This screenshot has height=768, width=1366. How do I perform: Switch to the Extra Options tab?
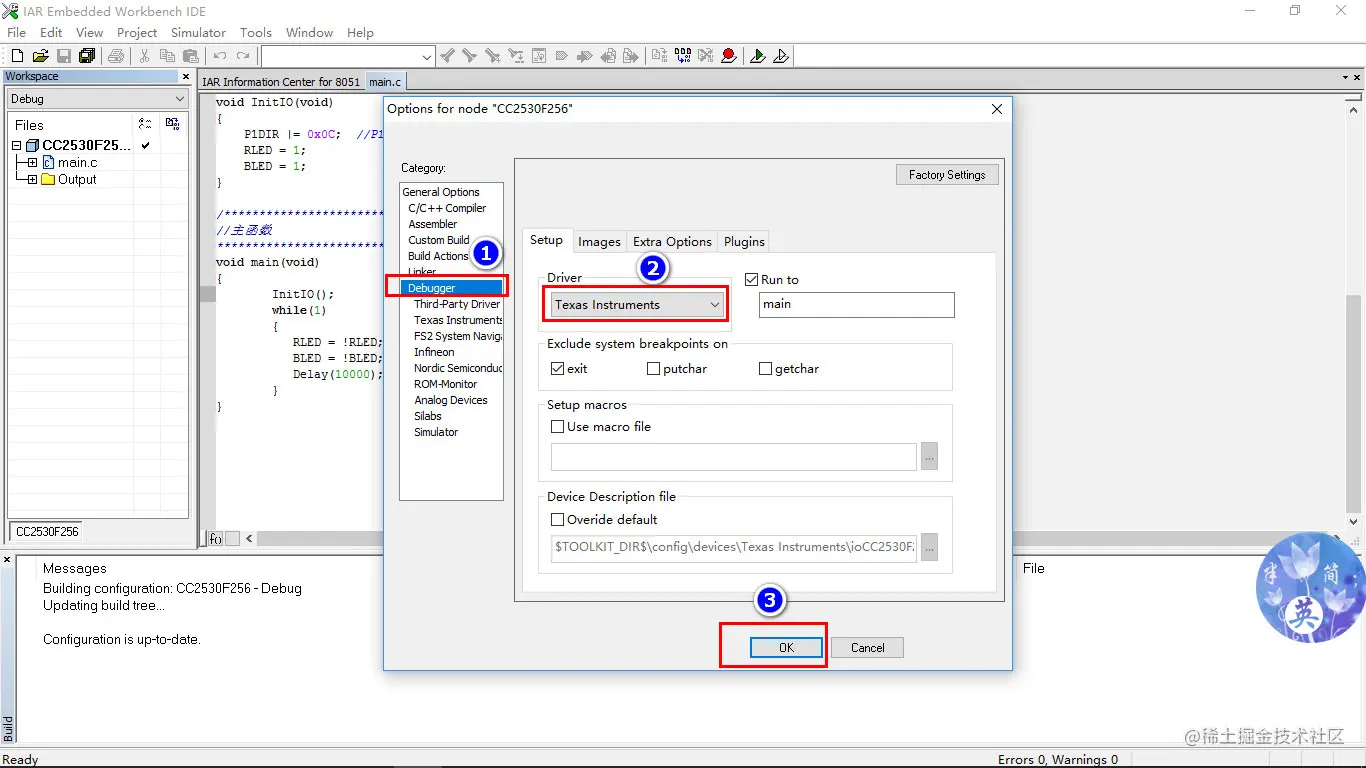click(x=672, y=242)
